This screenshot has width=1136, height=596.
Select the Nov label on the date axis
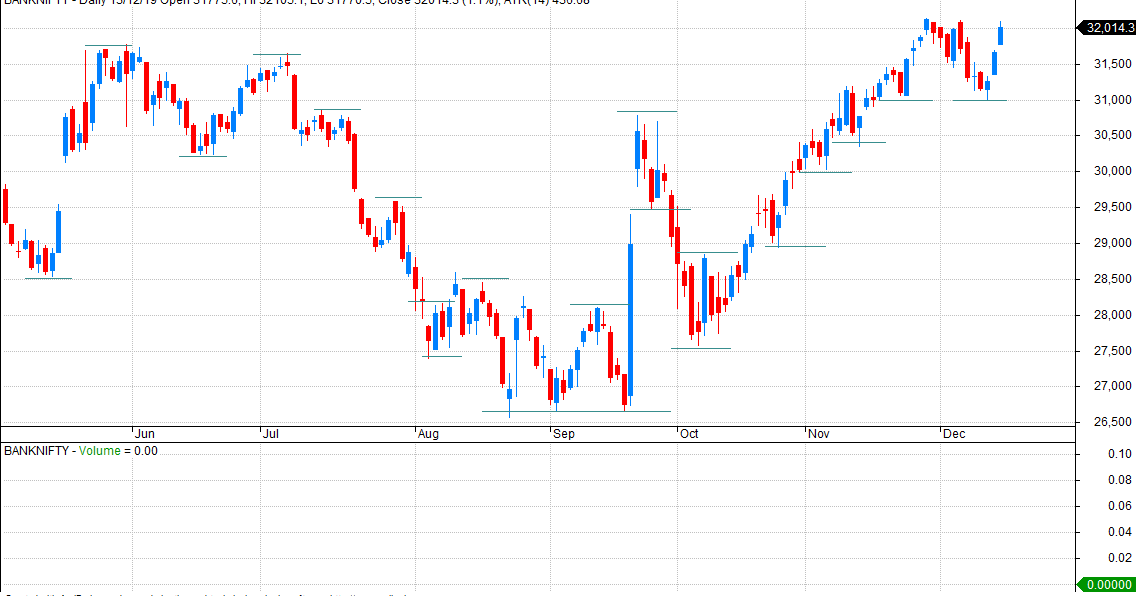coord(819,434)
